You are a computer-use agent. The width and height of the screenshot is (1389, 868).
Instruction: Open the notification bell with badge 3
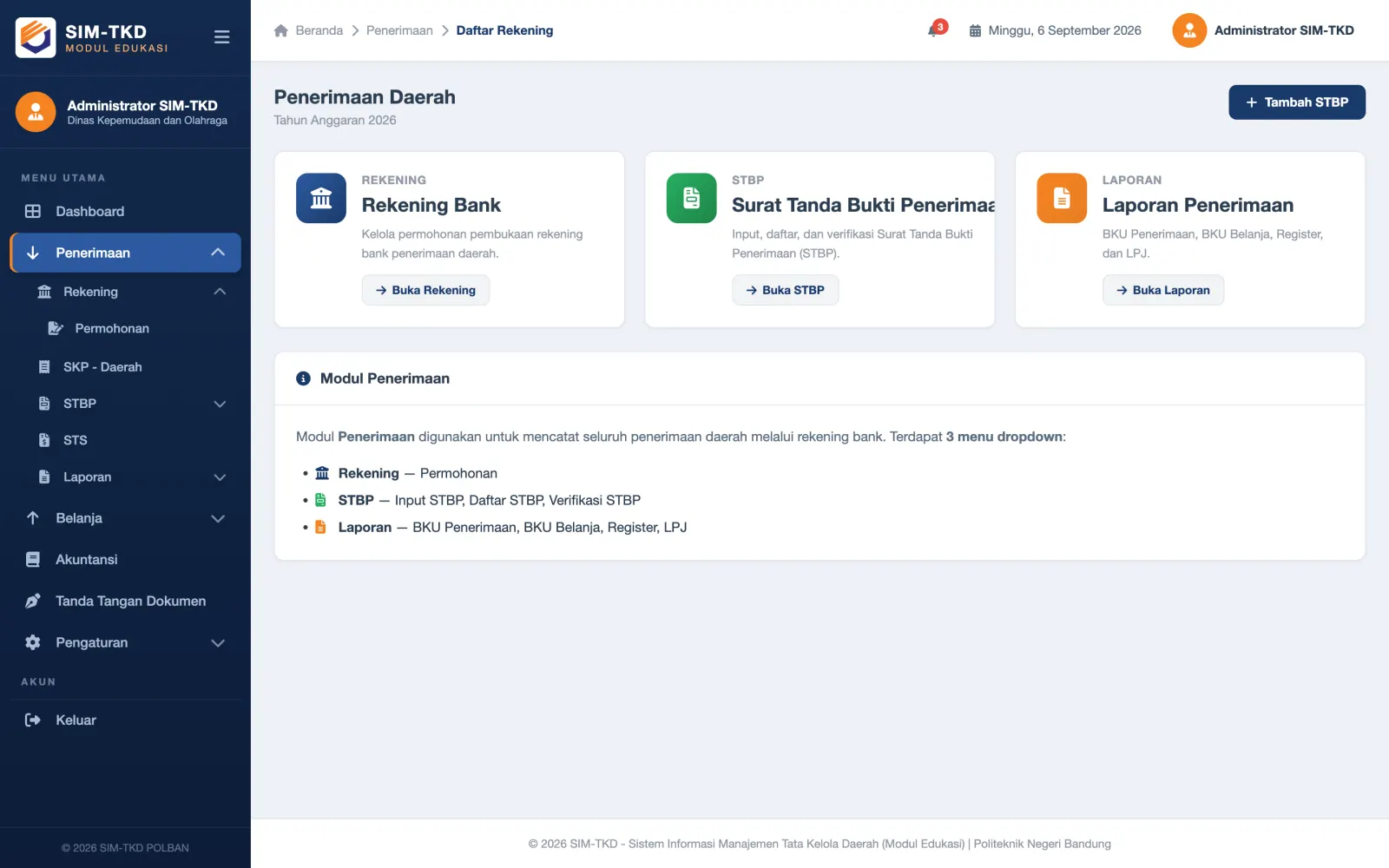pyautogui.click(x=935, y=30)
